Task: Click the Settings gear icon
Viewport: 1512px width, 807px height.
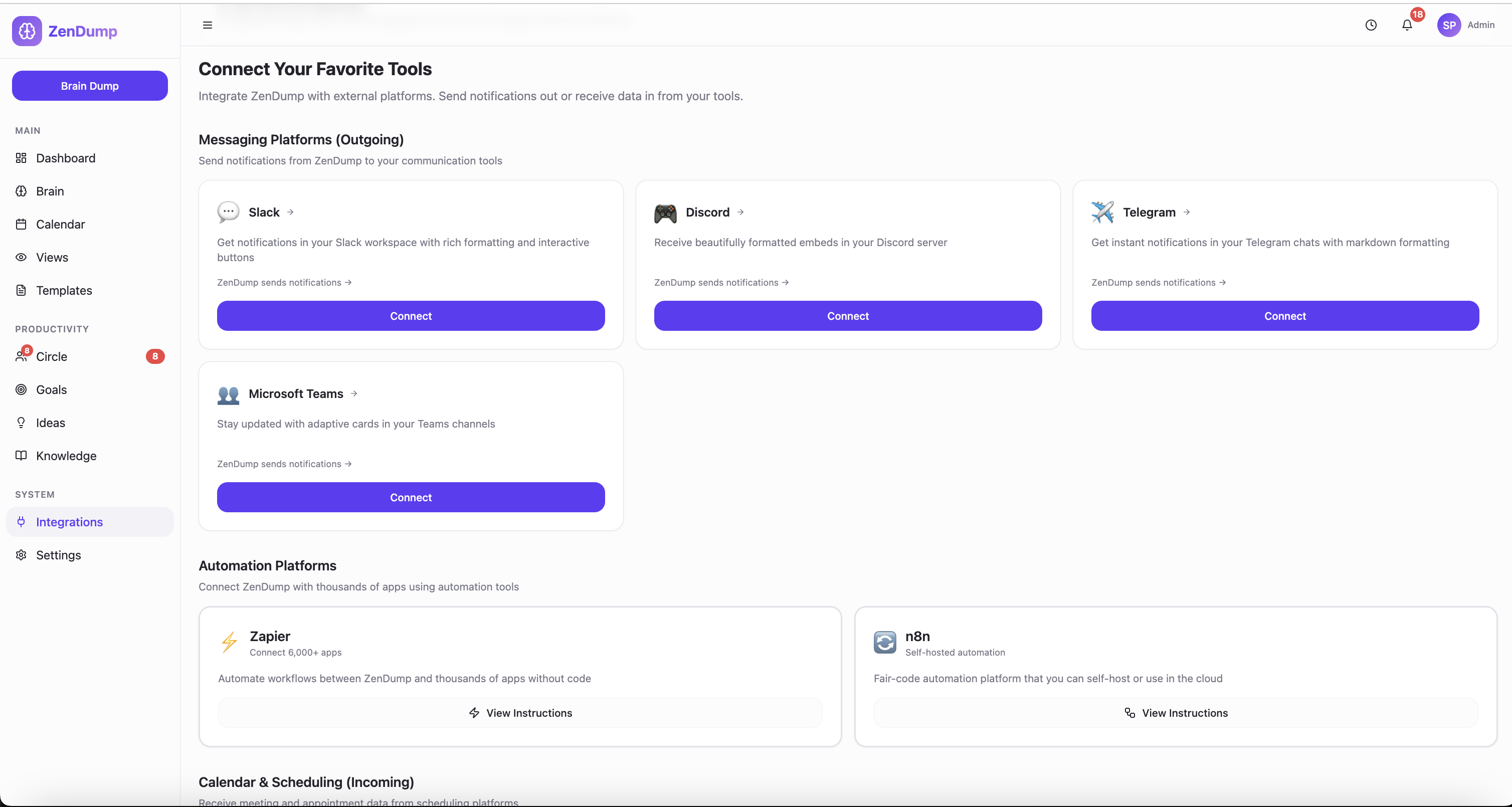Action: coord(21,555)
